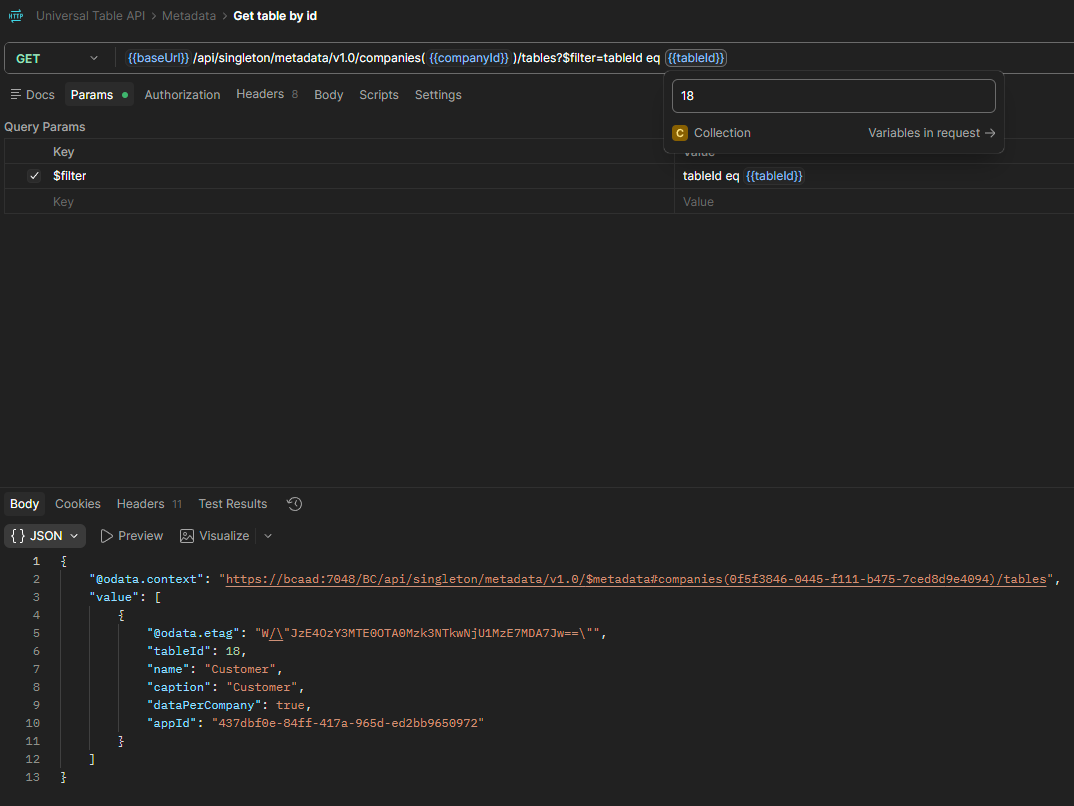Select the response Body tab

(x=24, y=504)
